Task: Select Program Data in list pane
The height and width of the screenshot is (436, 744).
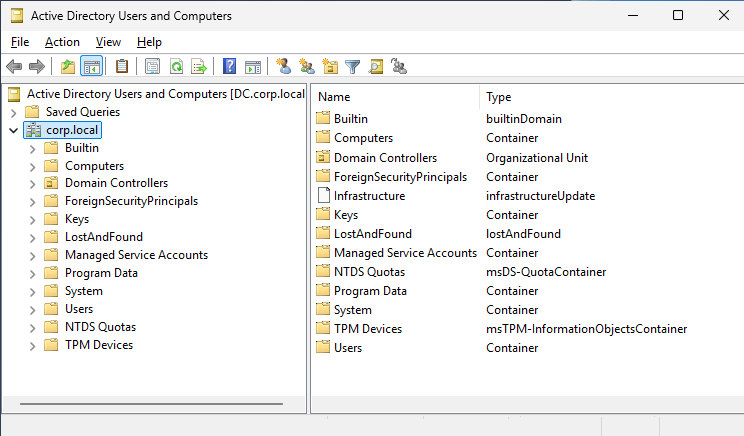Action: point(370,291)
